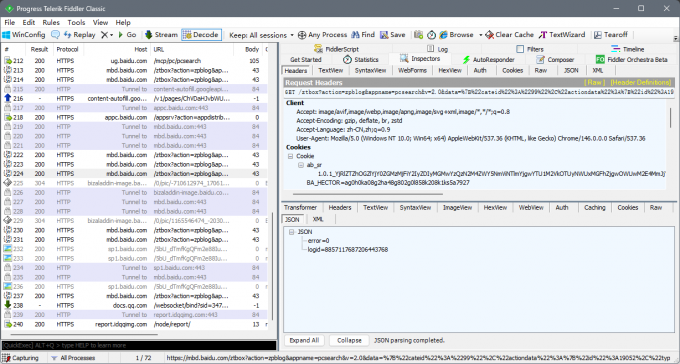Viewport: 680px width, 364px height.
Task: Select the request SyntaxView tab
Action: pos(370,70)
